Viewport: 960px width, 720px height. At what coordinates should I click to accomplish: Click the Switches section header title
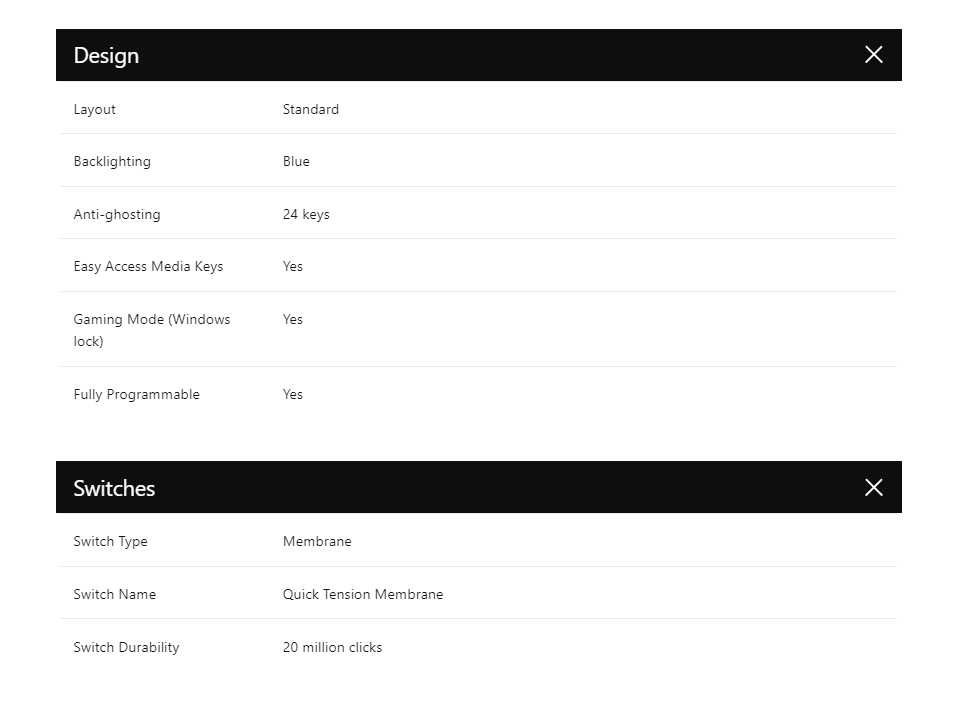coord(114,488)
